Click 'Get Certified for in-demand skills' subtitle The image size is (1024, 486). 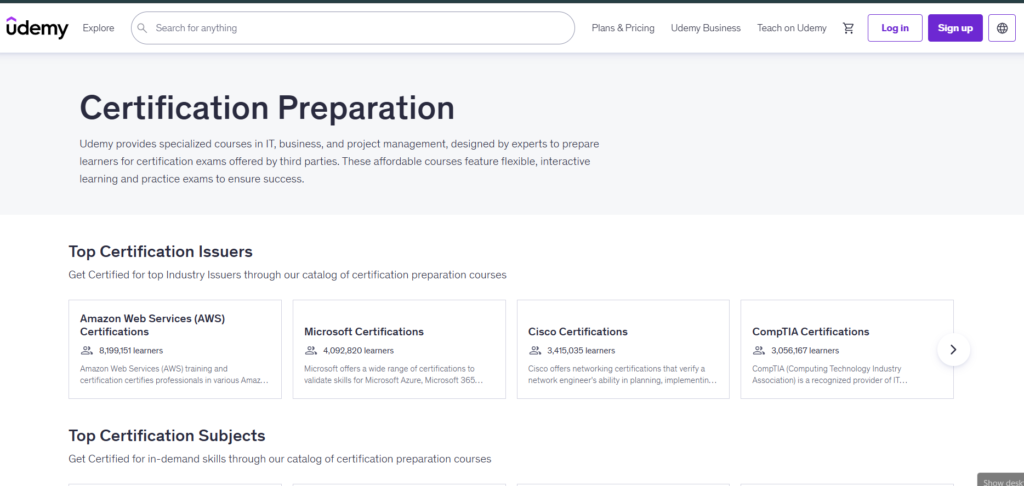(x=280, y=459)
